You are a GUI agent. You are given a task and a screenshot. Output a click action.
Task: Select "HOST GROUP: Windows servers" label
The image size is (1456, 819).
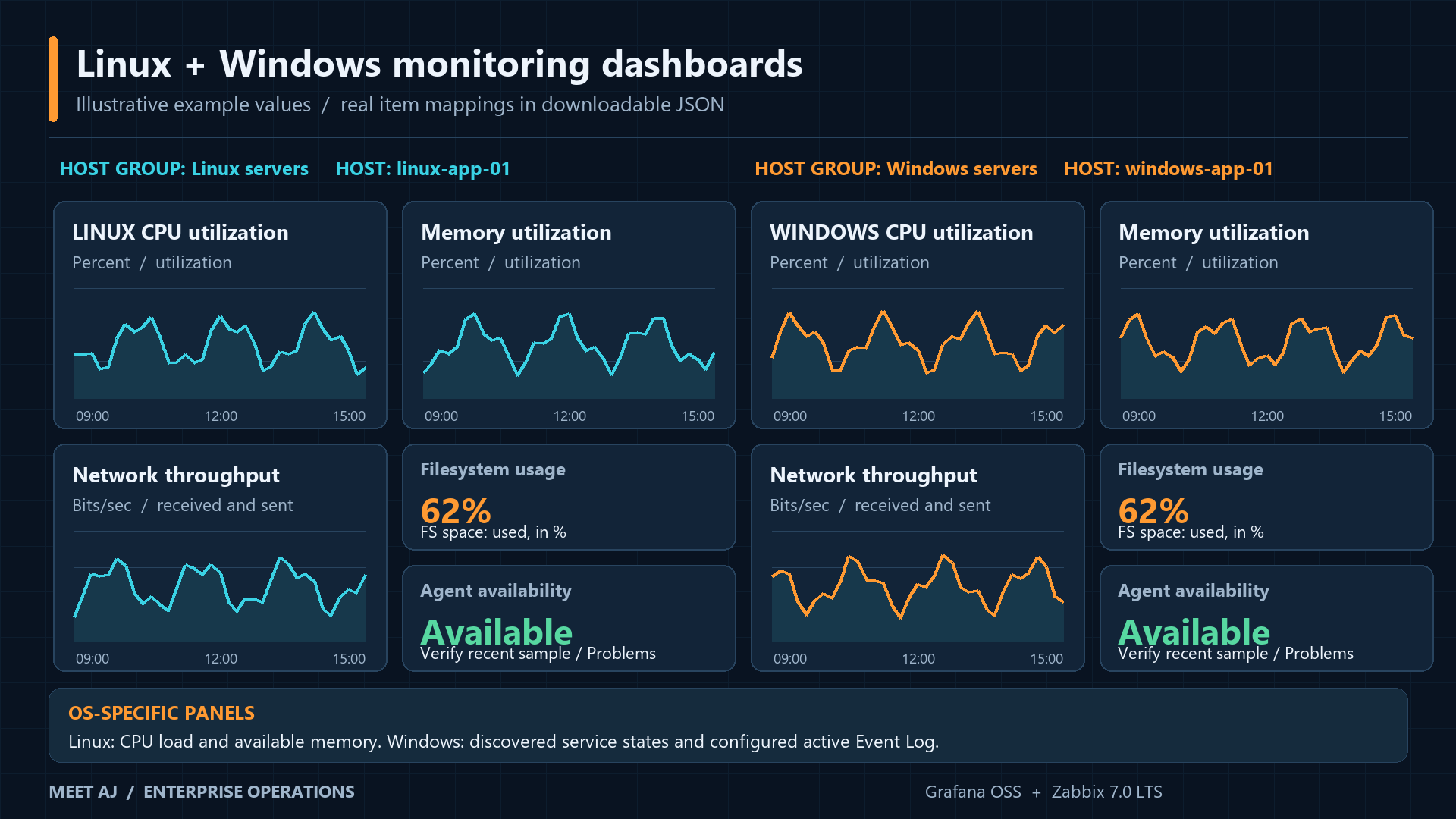(896, 168)
